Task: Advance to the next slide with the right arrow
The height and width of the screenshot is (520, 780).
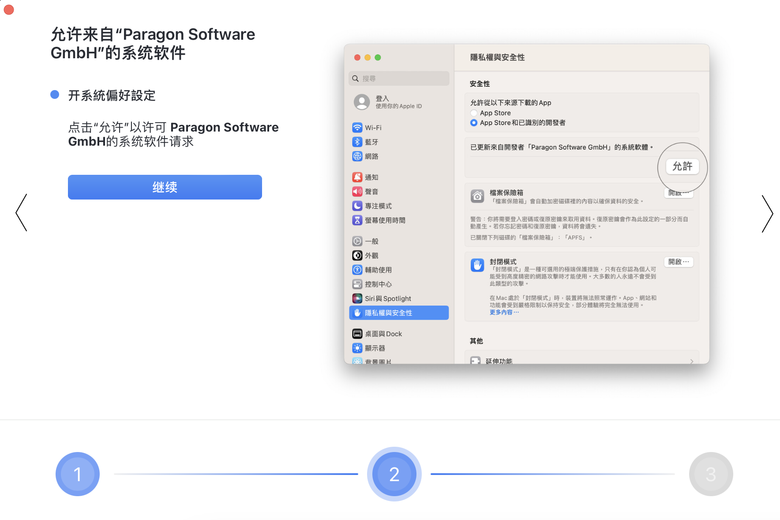Action: tap(767, 213)
